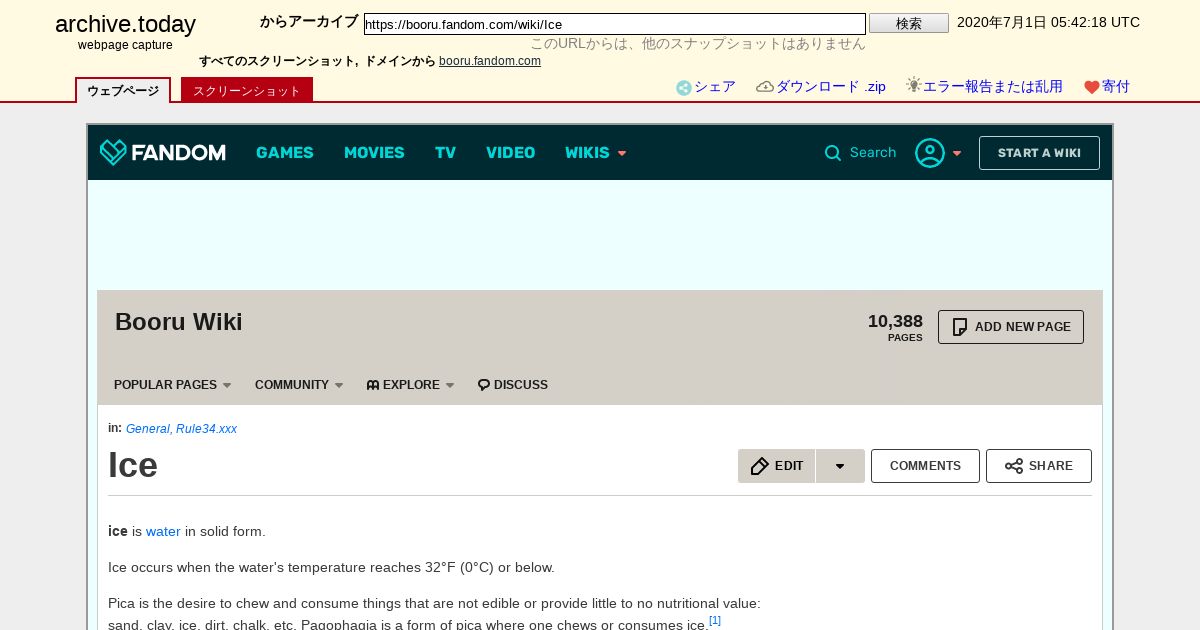Expand the account menu arrow

coord(957,153)
